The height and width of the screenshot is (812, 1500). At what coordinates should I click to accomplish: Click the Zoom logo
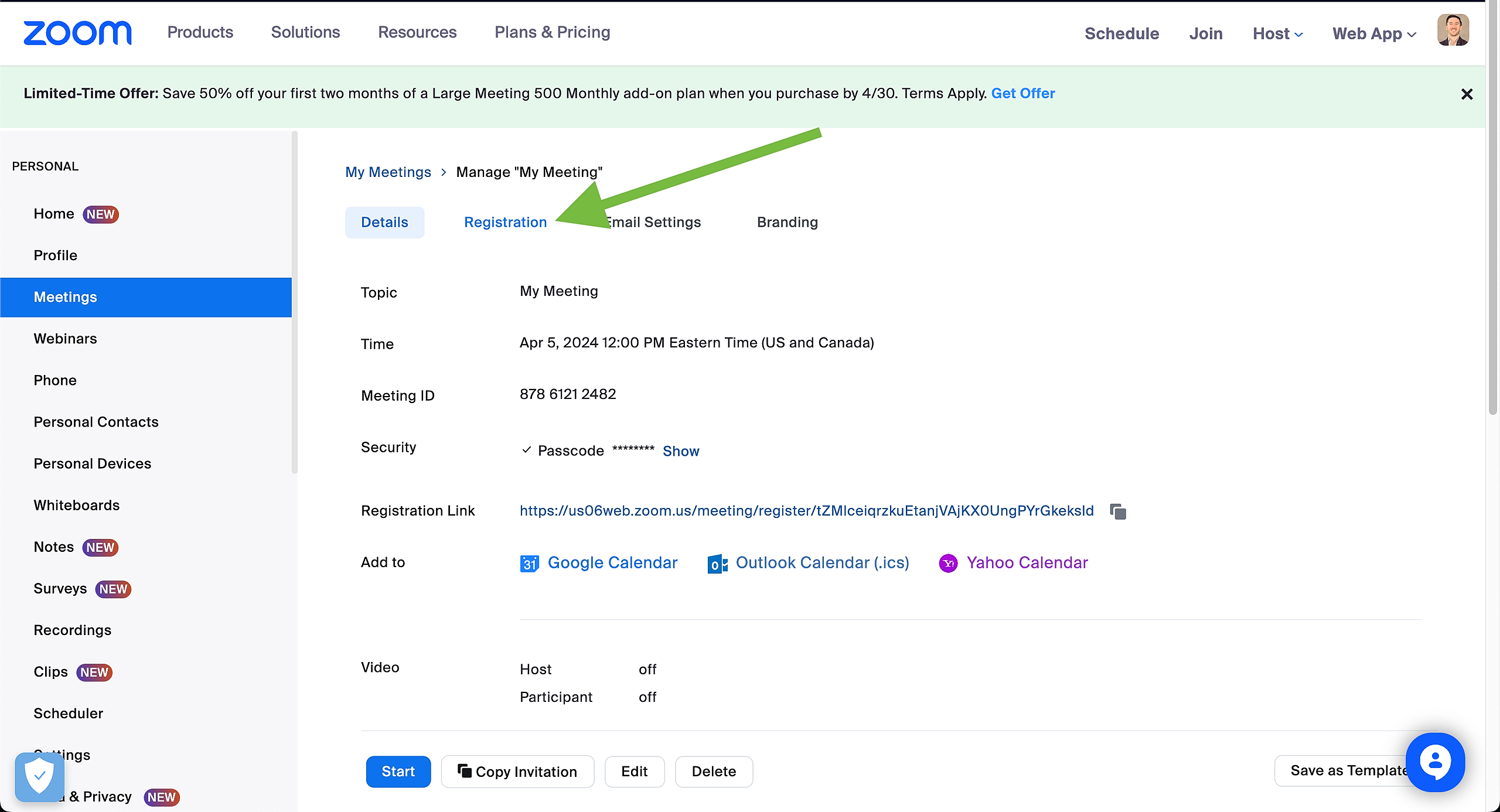click(x=77, y=33)
